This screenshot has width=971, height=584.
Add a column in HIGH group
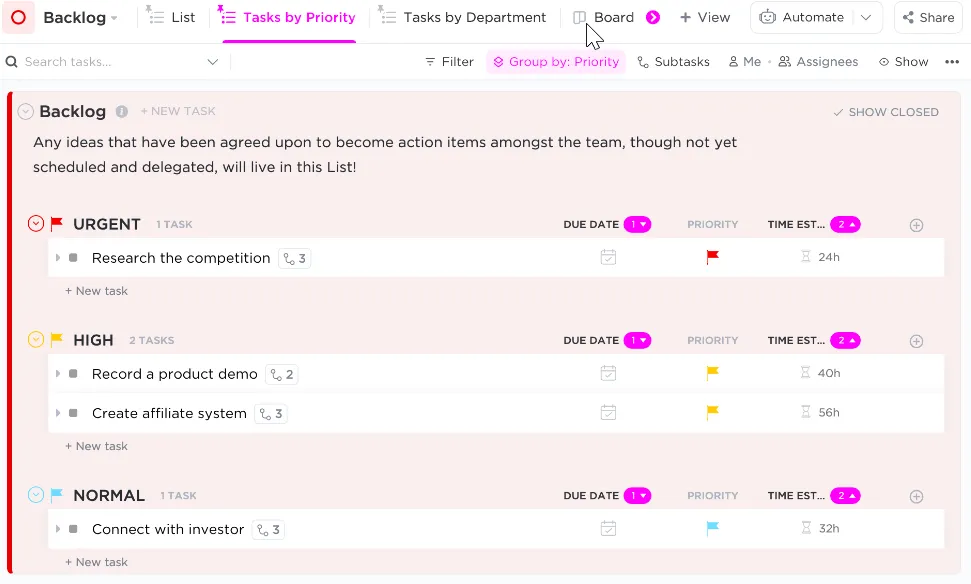pos(917,341)
